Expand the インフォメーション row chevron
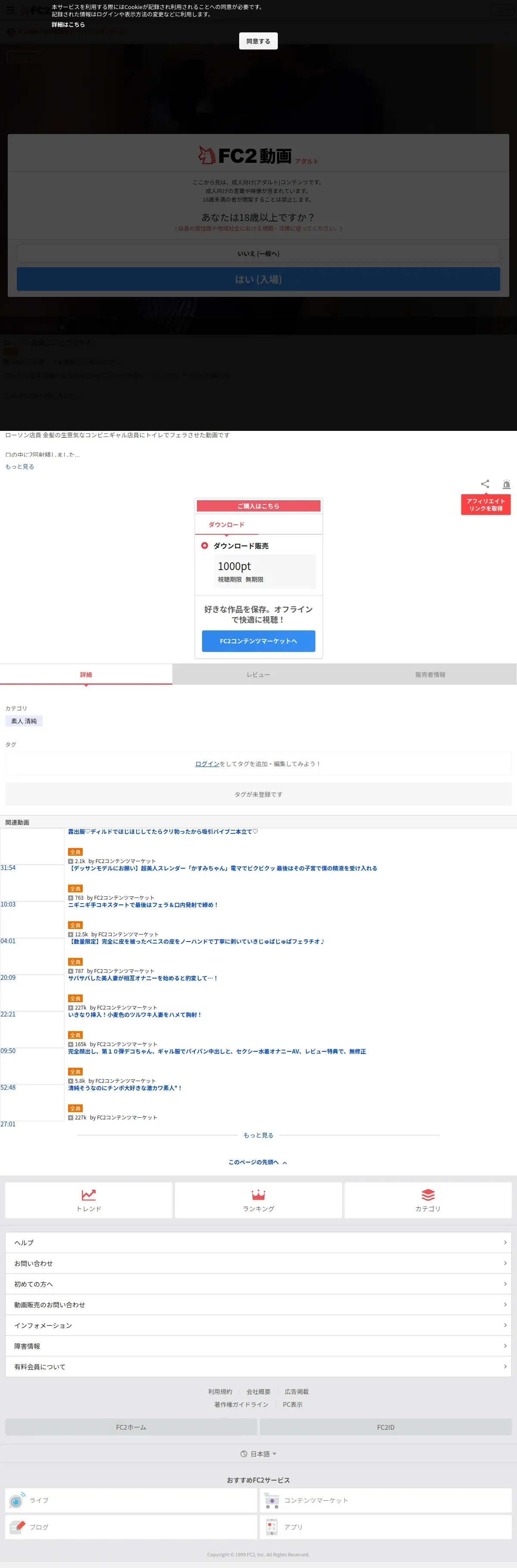Screen dimensions: 517x1568 click(x=505, y=1325)
